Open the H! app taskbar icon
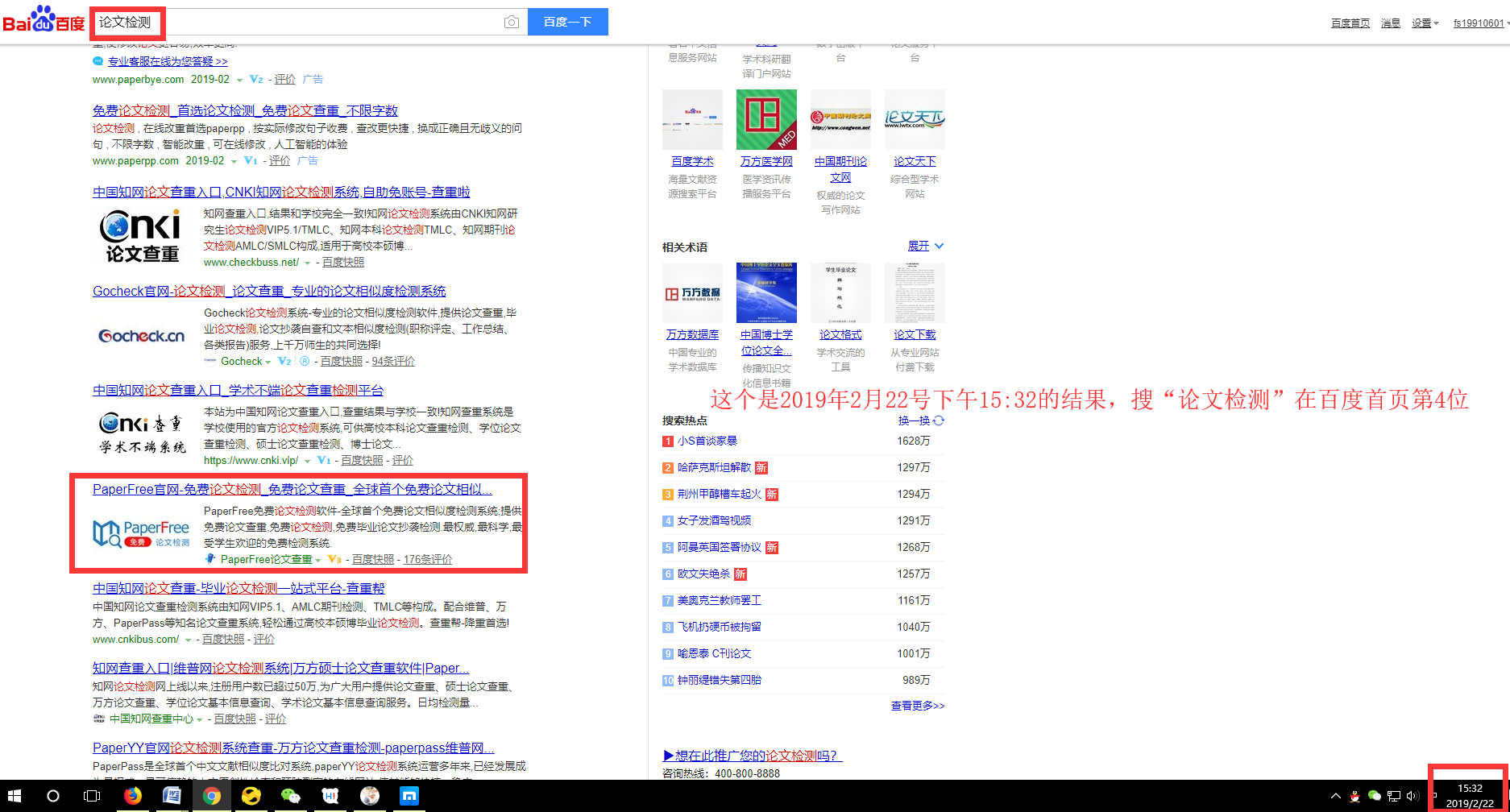The height and width of the screenshot is (812, 1510). (x=330, y=796)
